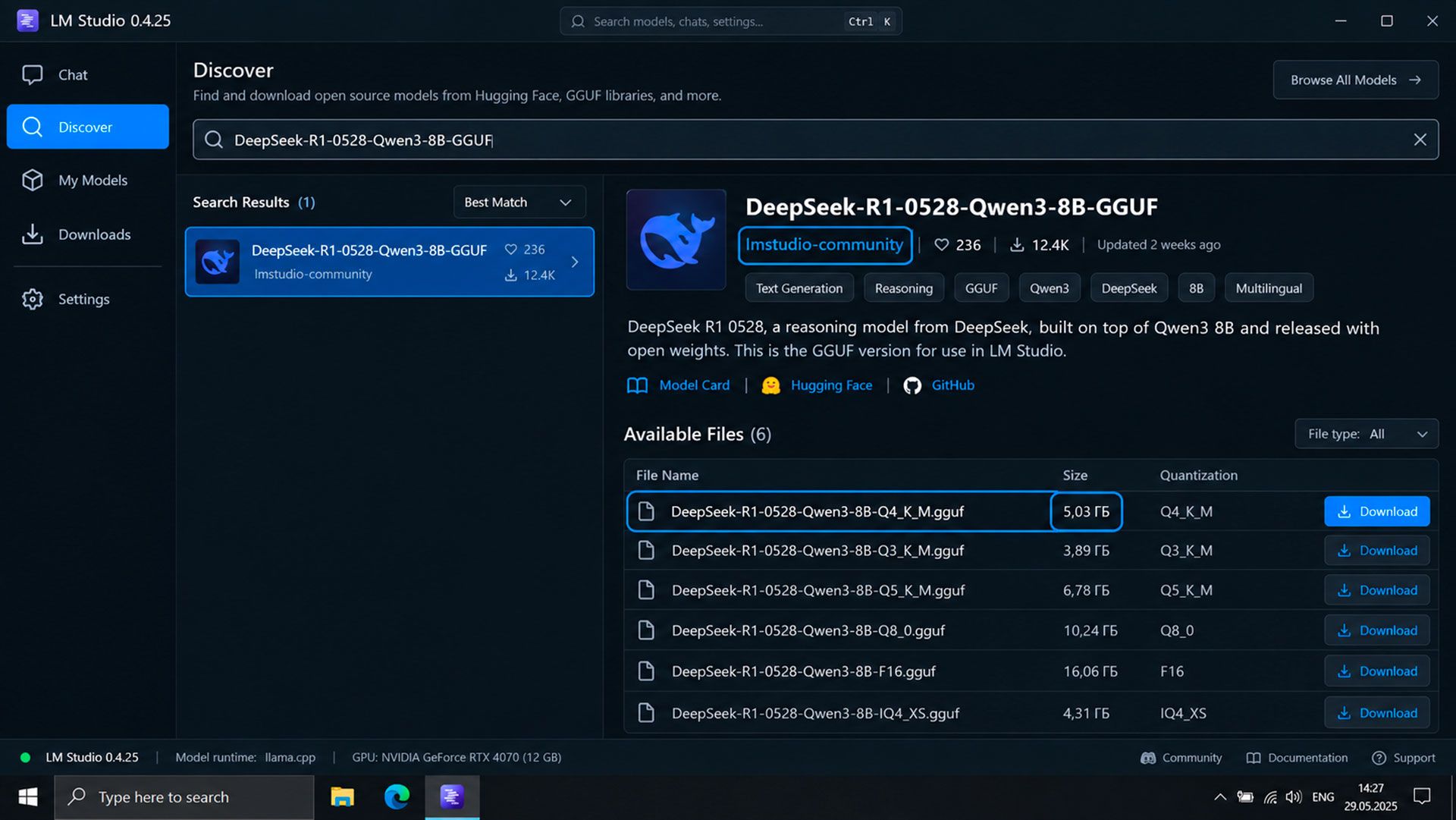Open the GitHub link
Viewport: 1456px width, 820px height.
pyautogui.click(x=938, y=385)
